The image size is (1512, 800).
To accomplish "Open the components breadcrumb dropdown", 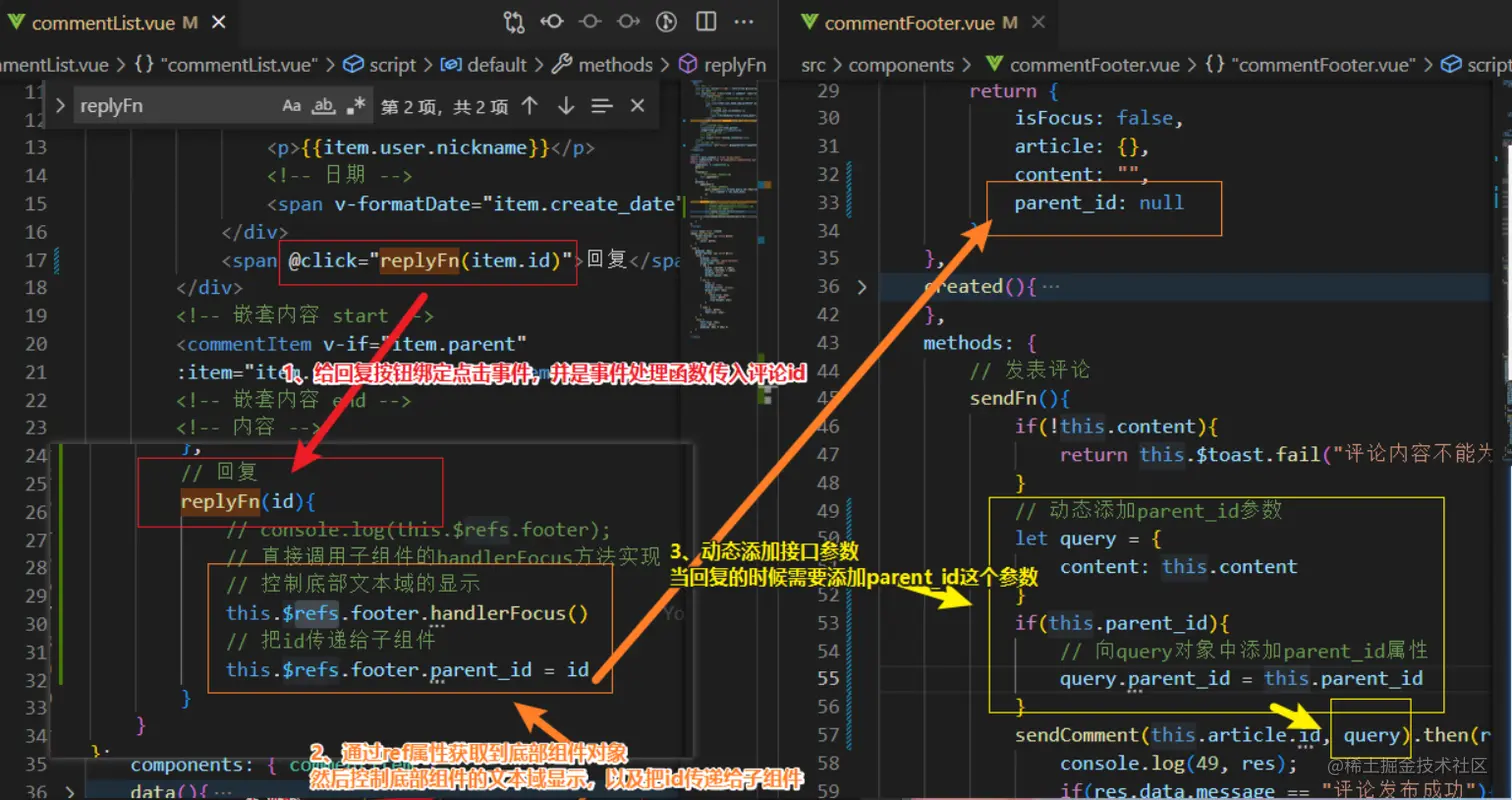I will tap(901, 65).
